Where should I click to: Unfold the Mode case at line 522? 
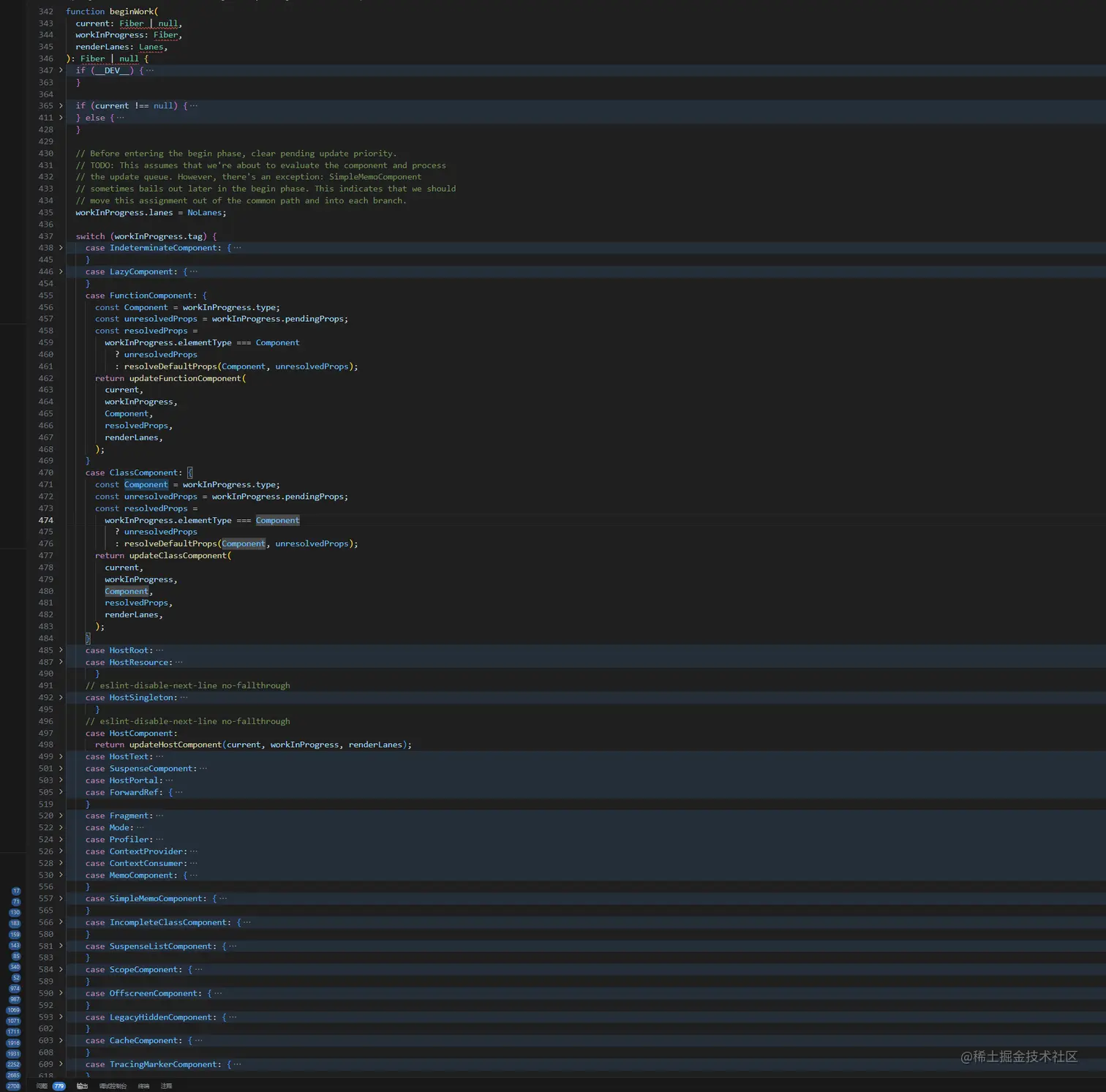pyautogui.click(x=61, y=828)
